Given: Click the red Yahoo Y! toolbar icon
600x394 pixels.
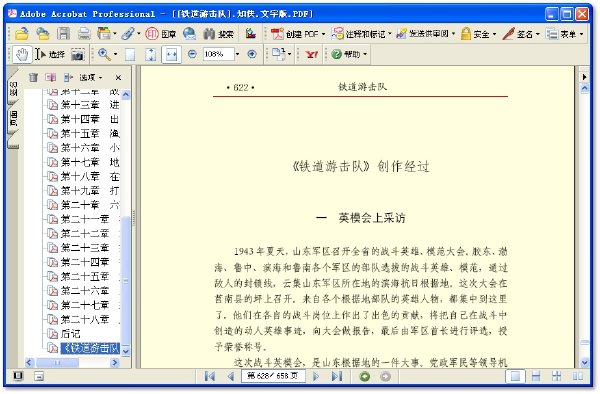Looking at the screenshot, I should (x=311, y=55).
